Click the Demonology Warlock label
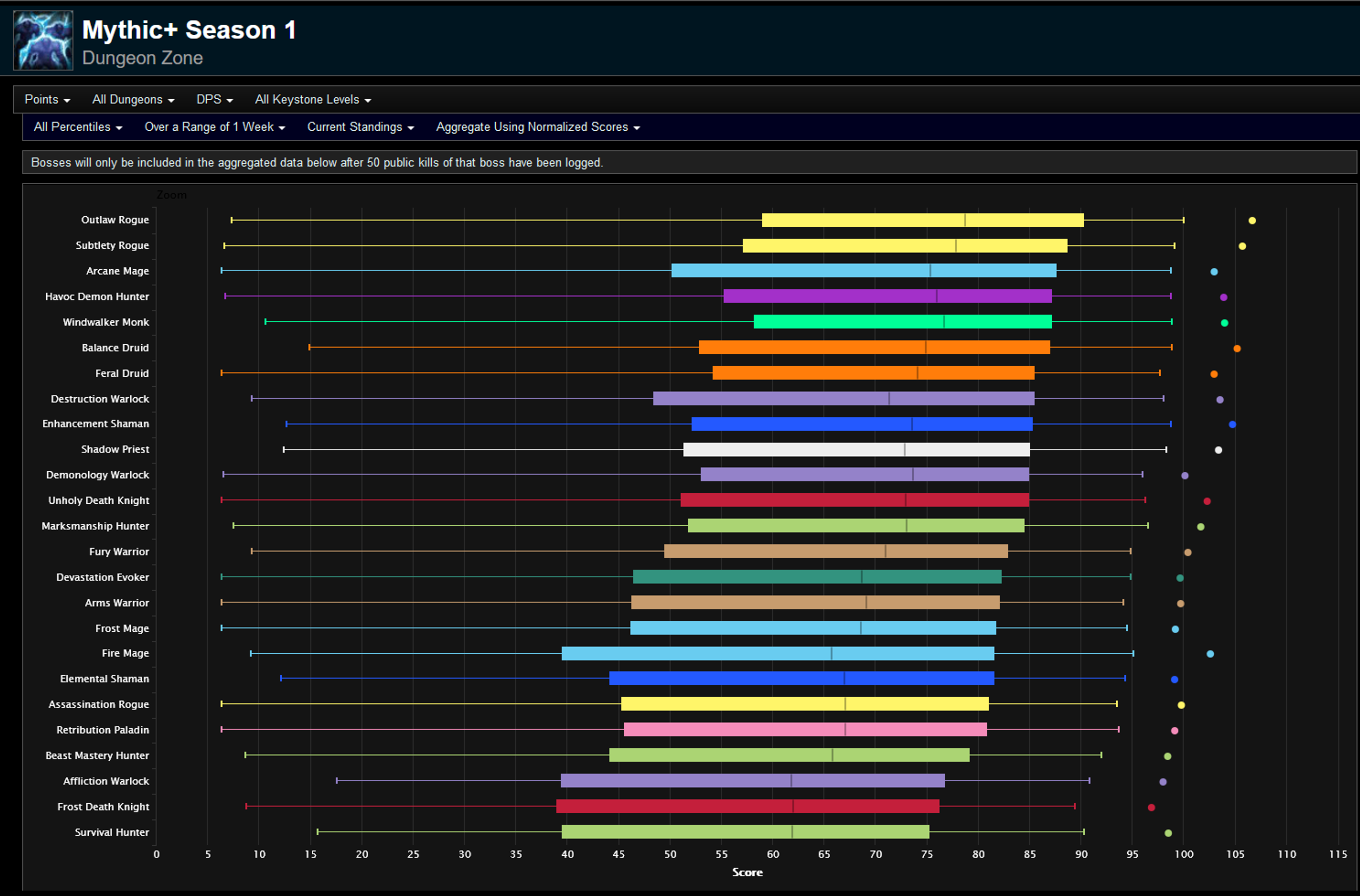The height and width of the screenshot is (896, 1360). click(97, 475)
